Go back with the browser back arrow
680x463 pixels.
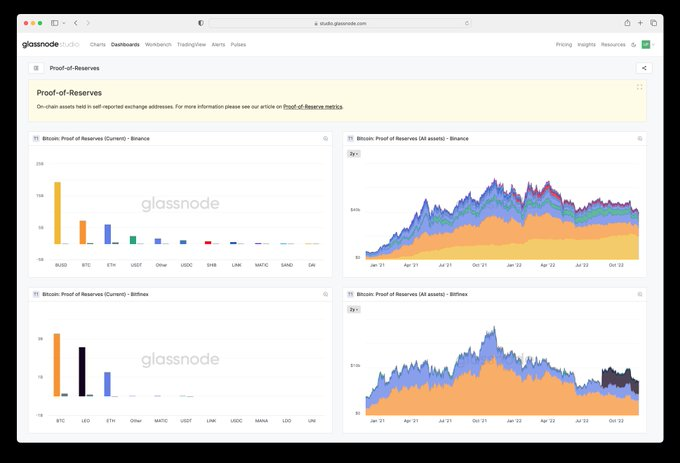(76, 23)
